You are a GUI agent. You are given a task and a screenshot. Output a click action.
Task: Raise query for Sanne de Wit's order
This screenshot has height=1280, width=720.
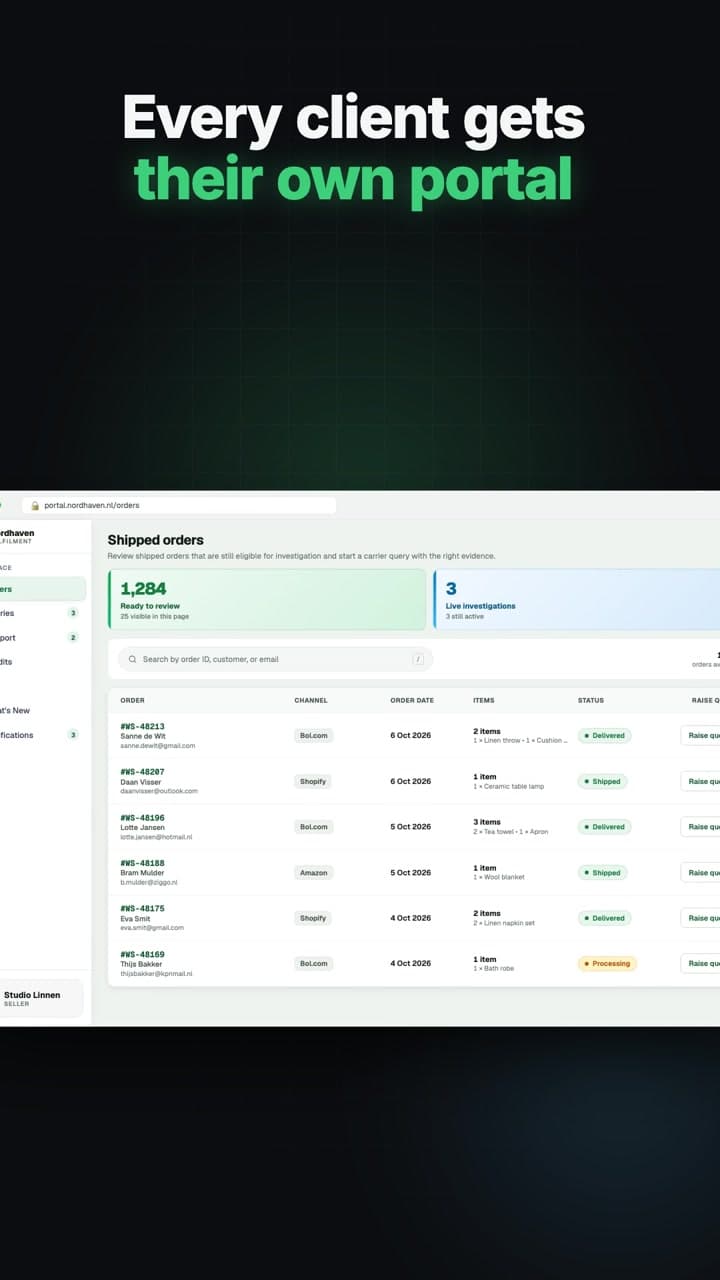pos(700,735)
